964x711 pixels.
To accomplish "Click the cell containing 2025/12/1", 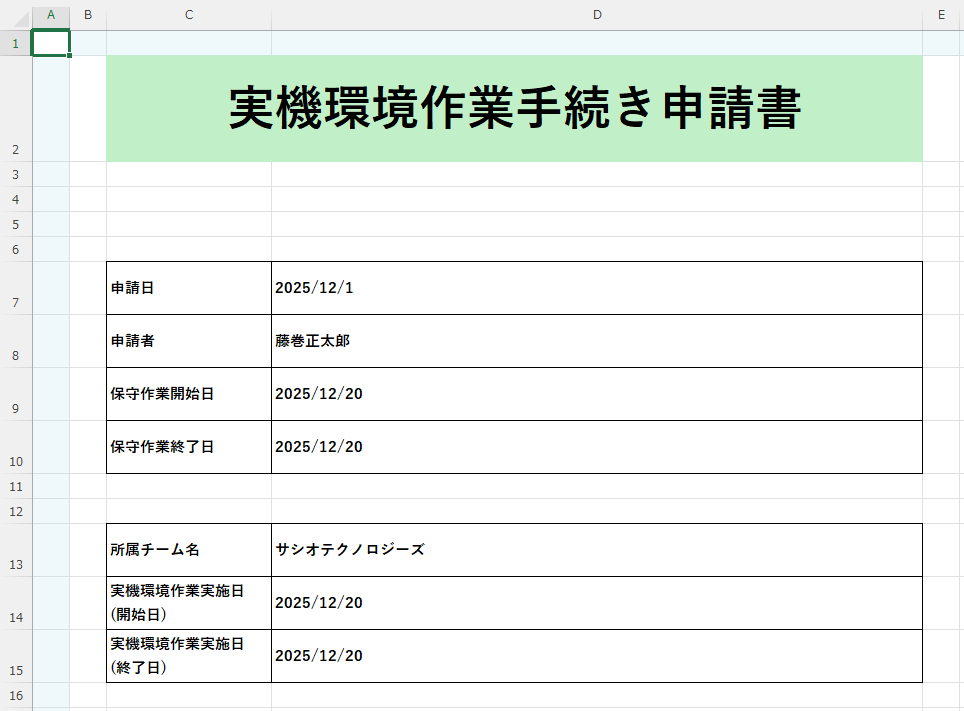I will click(x=597, y=288).
